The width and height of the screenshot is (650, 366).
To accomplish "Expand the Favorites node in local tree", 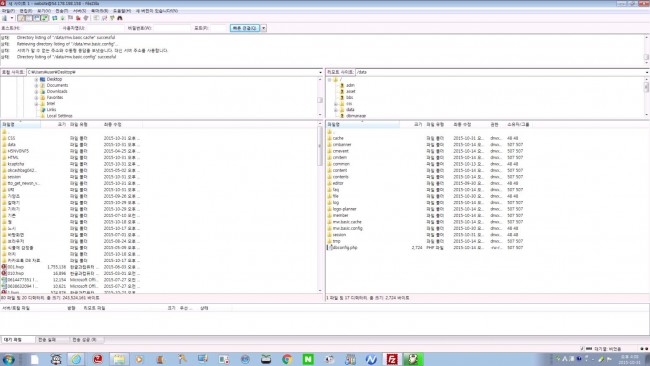I will click(x=36, y=97).
